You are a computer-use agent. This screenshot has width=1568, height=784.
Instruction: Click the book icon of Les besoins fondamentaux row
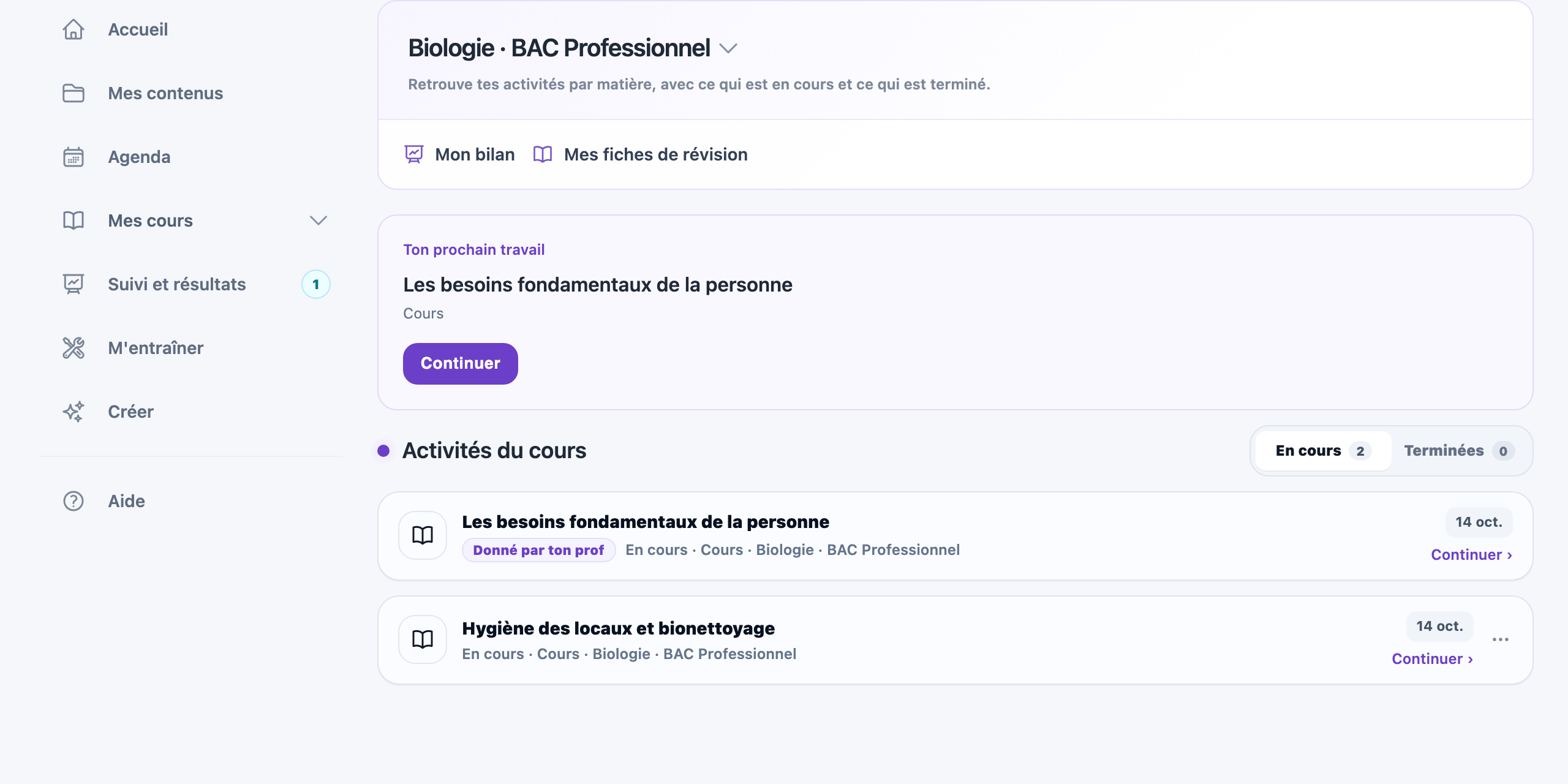click(x=423, y=535)
